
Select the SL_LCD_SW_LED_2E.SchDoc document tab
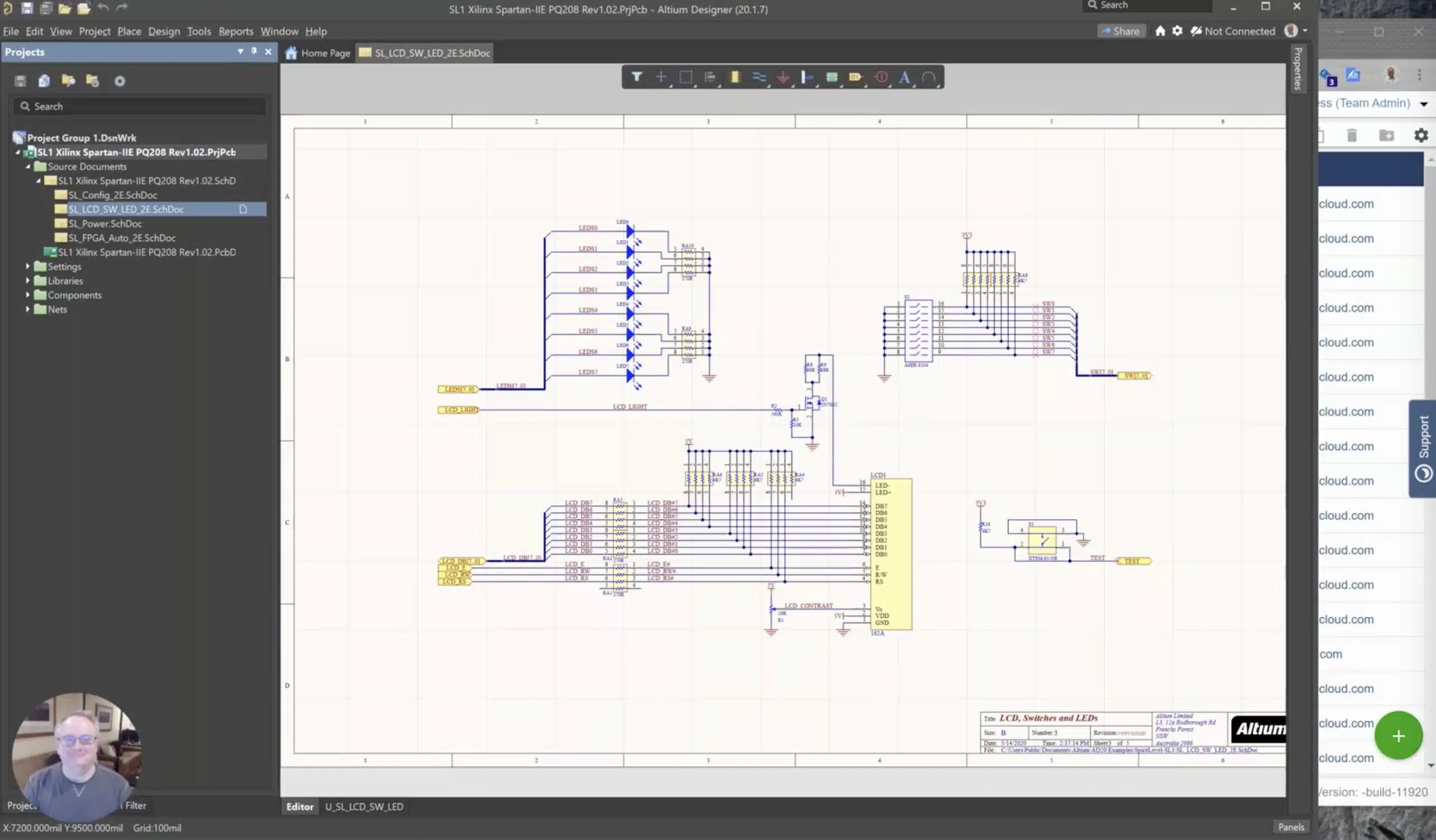click(425, 53)
